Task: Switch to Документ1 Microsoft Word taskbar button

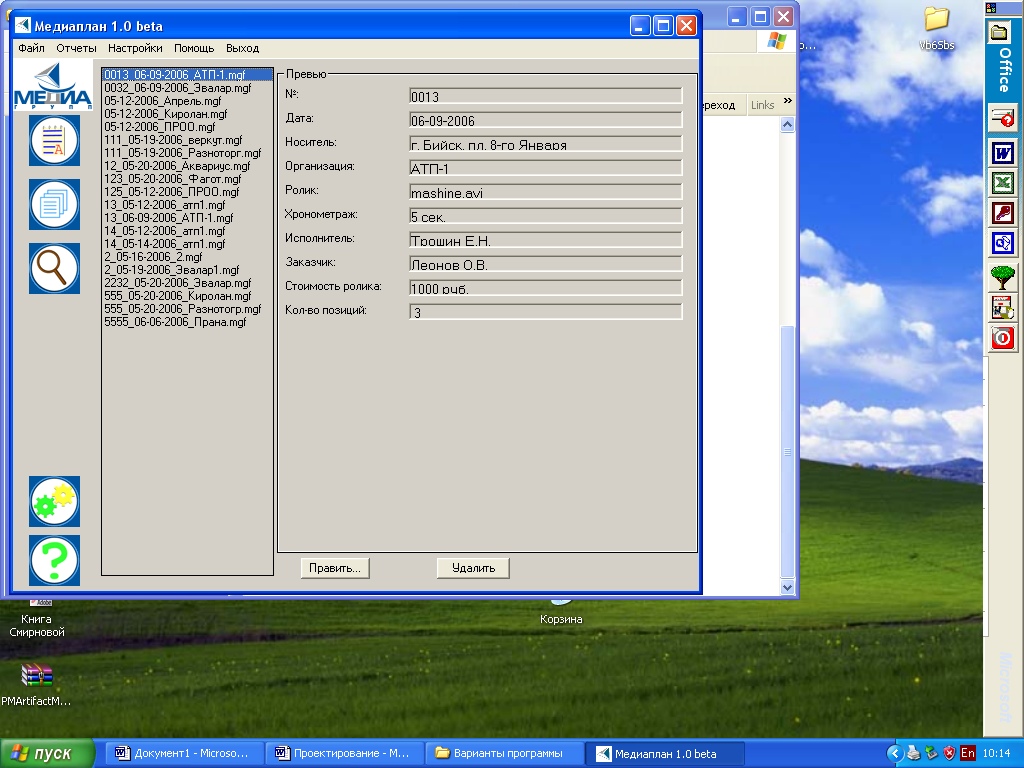Action: click(185, 753)
